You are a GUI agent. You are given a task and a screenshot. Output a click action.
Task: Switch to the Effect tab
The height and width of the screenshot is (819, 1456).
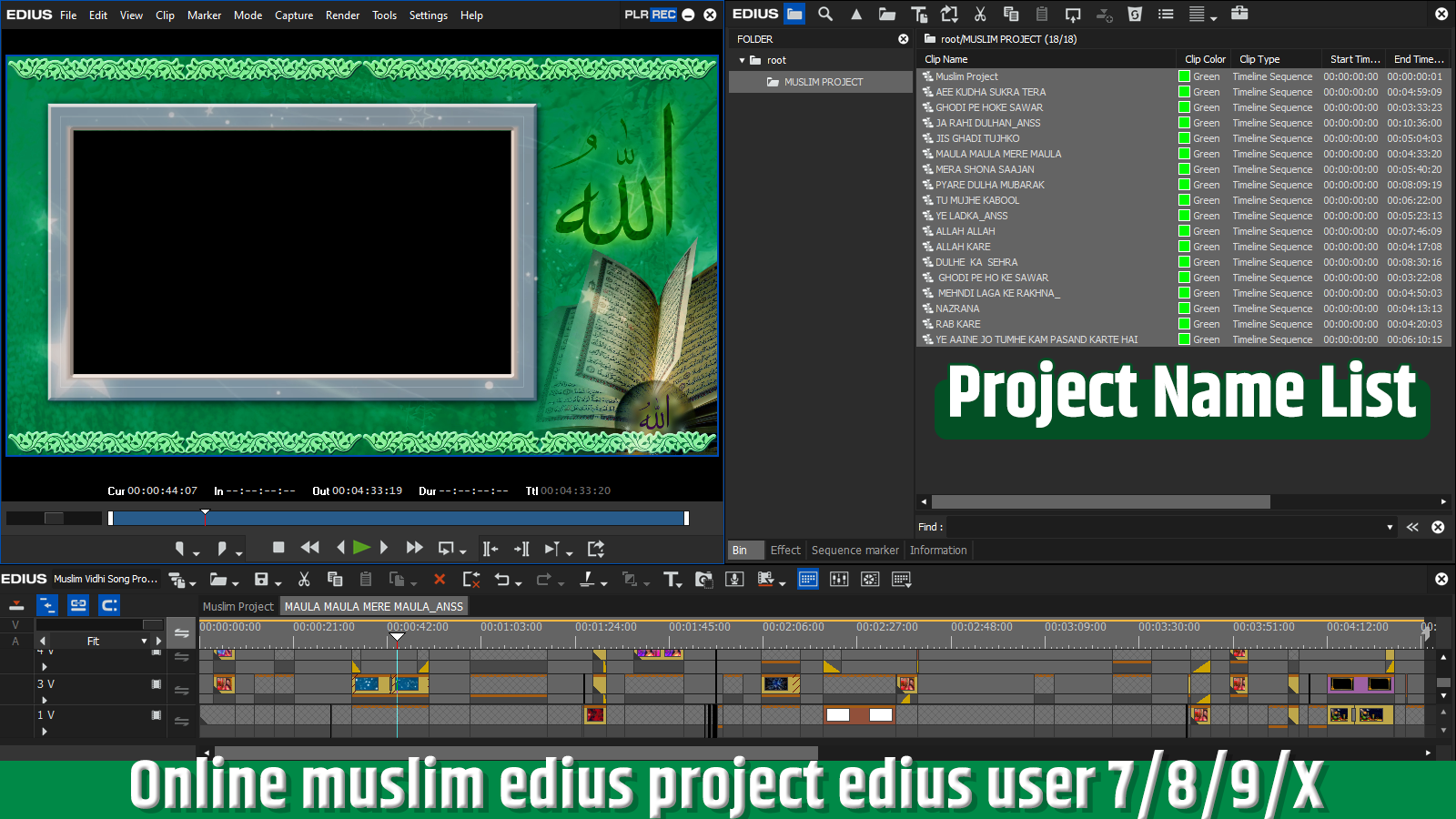[784, 551]
